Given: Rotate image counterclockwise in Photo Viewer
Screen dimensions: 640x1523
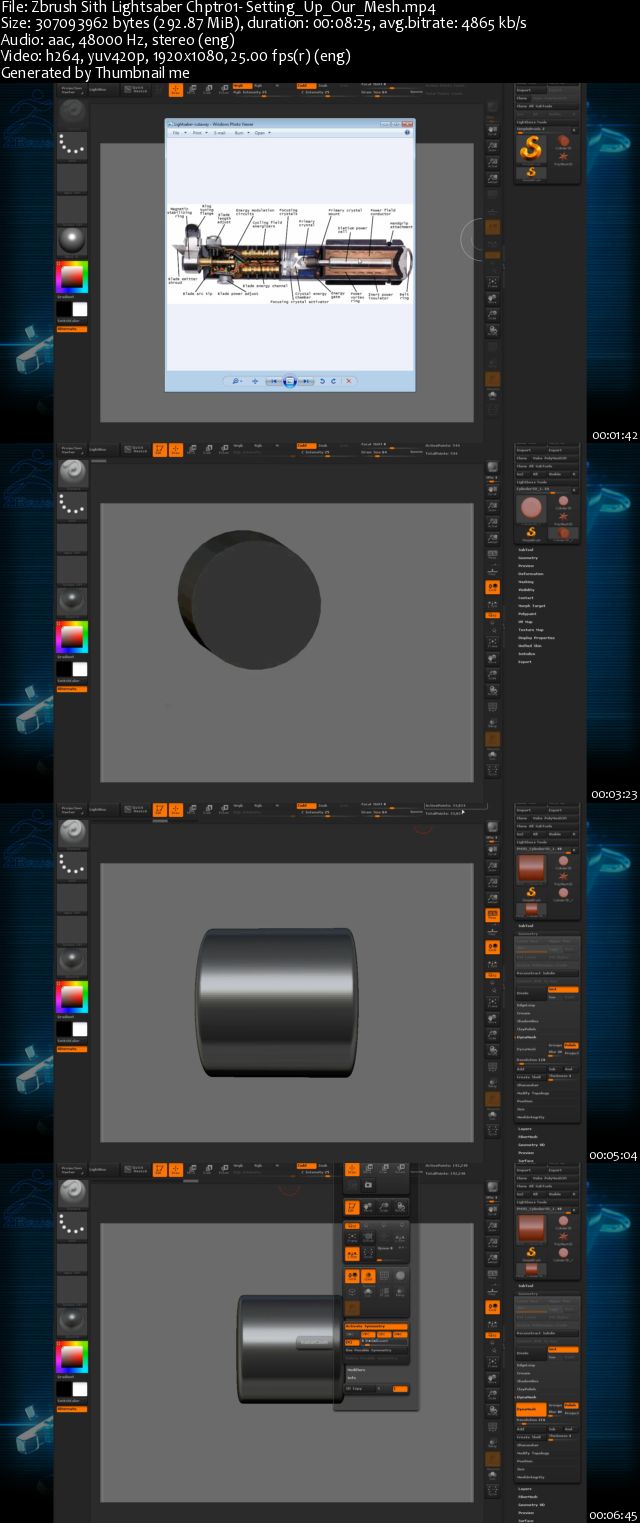Looking at the screenshot, I should click(x=322, y=381).
